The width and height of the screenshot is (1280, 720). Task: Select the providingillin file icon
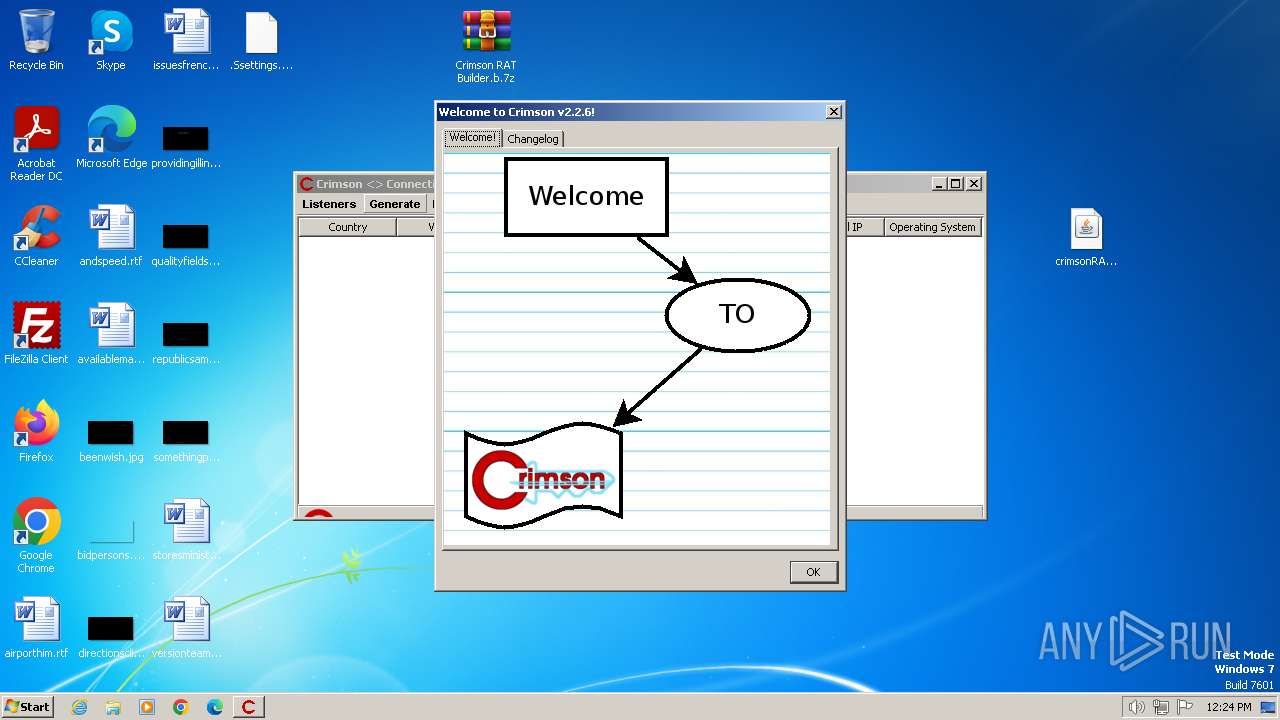pyautogui.click(x=186, y=145)
